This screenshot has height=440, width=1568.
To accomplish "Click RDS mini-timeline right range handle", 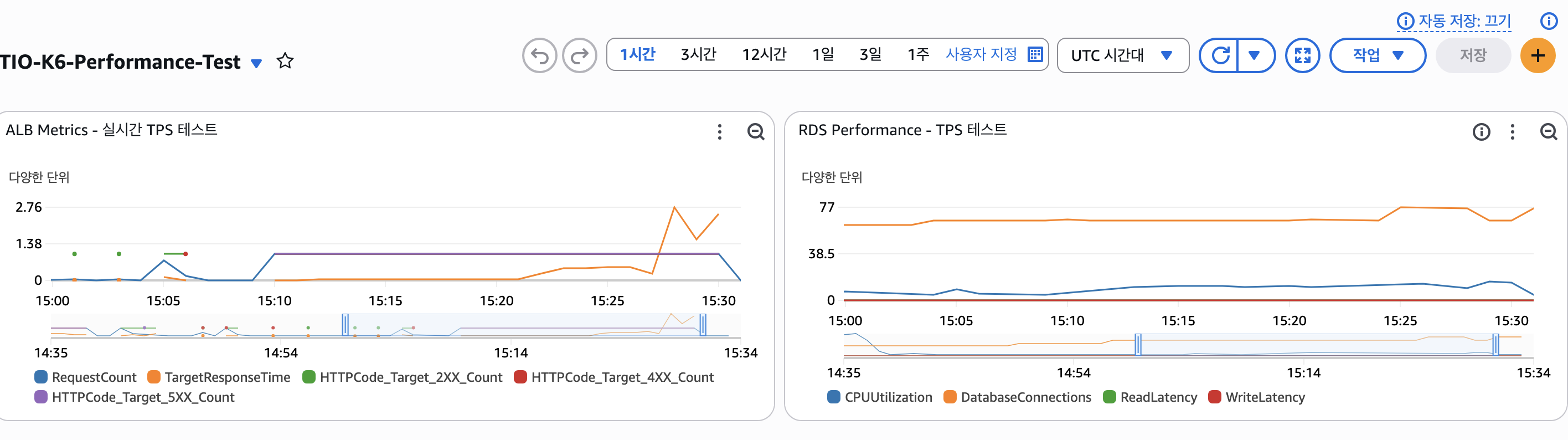I will pos(1495,345).
